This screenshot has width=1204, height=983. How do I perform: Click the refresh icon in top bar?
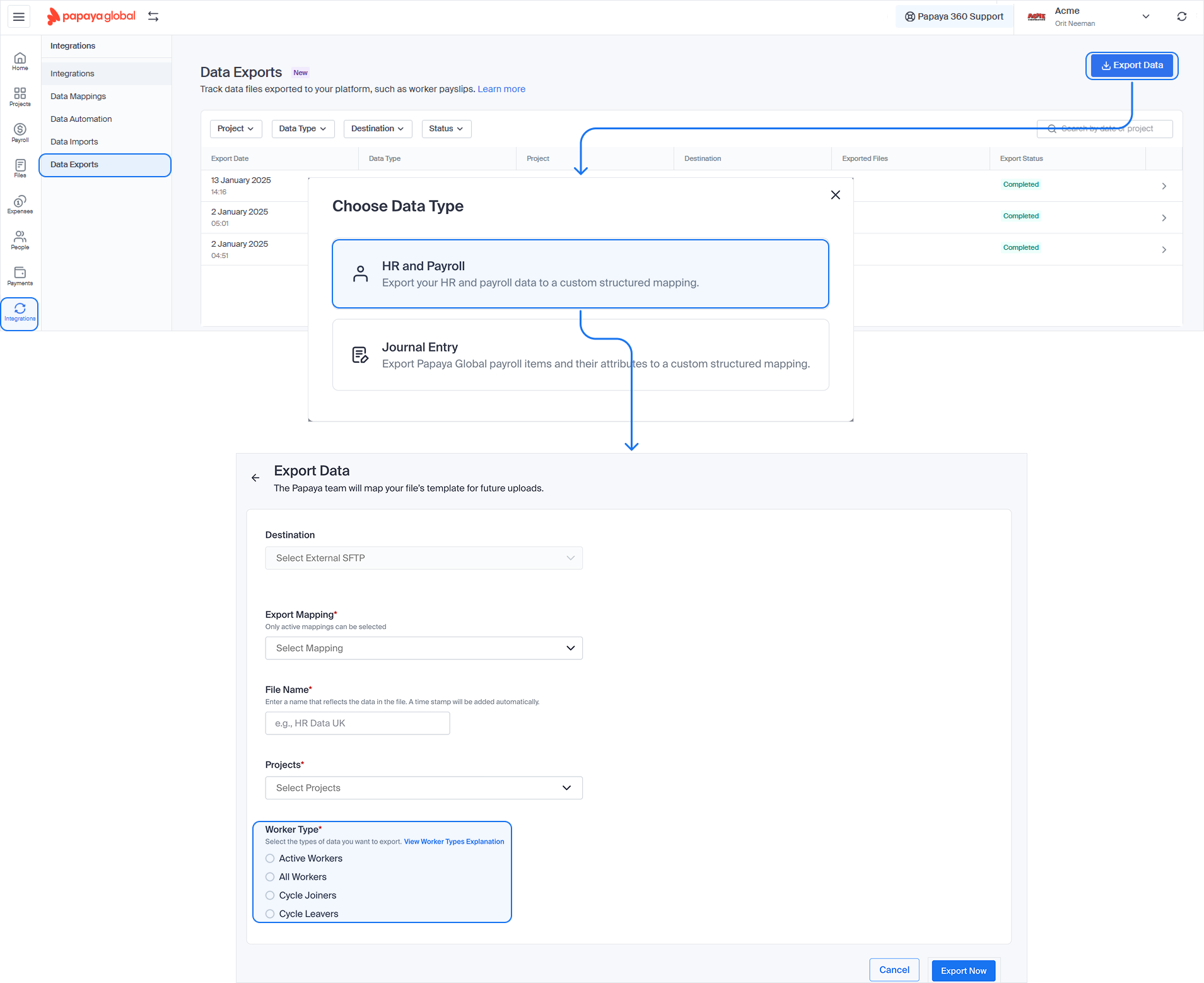click(x=1181, y=17)
